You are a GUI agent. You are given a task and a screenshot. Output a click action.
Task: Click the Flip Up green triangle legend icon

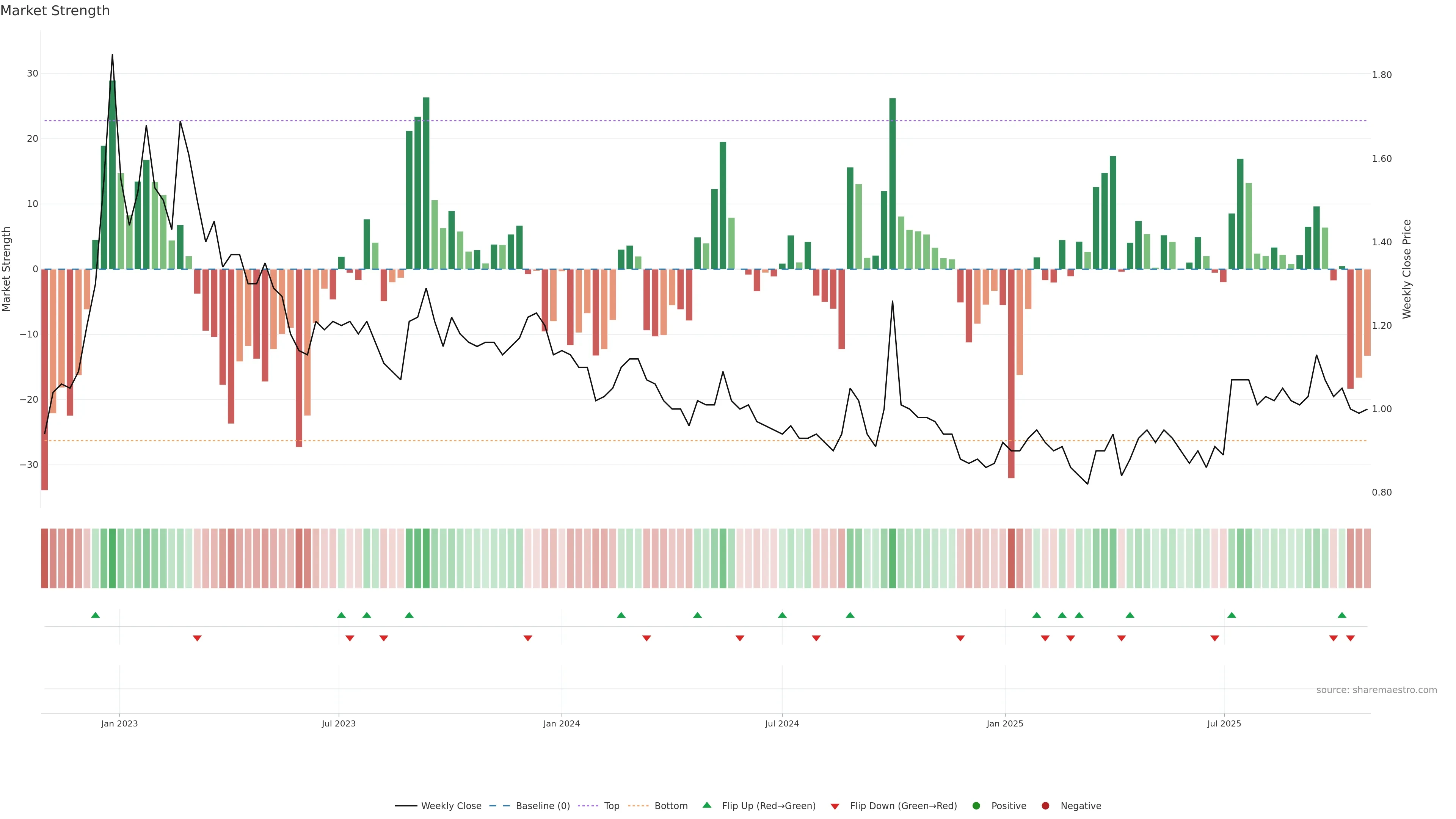point(706,805)
